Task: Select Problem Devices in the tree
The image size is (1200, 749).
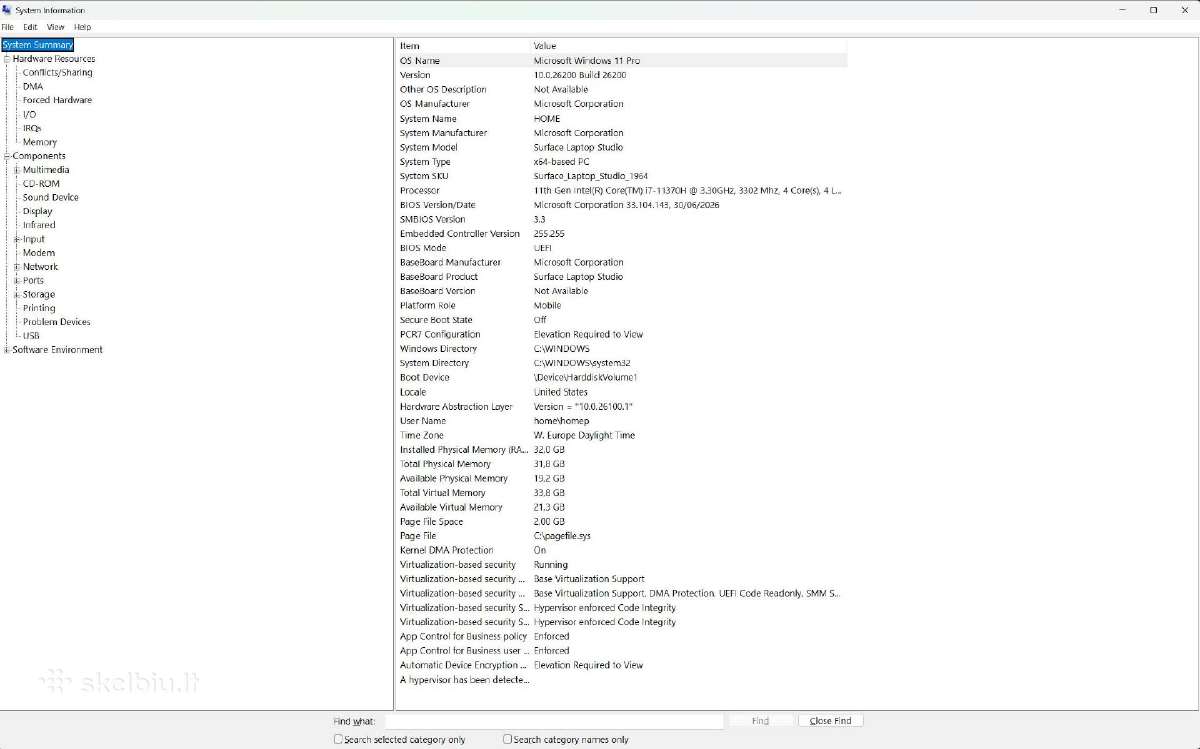Action: pyautogui.click(x=57, y=322)
